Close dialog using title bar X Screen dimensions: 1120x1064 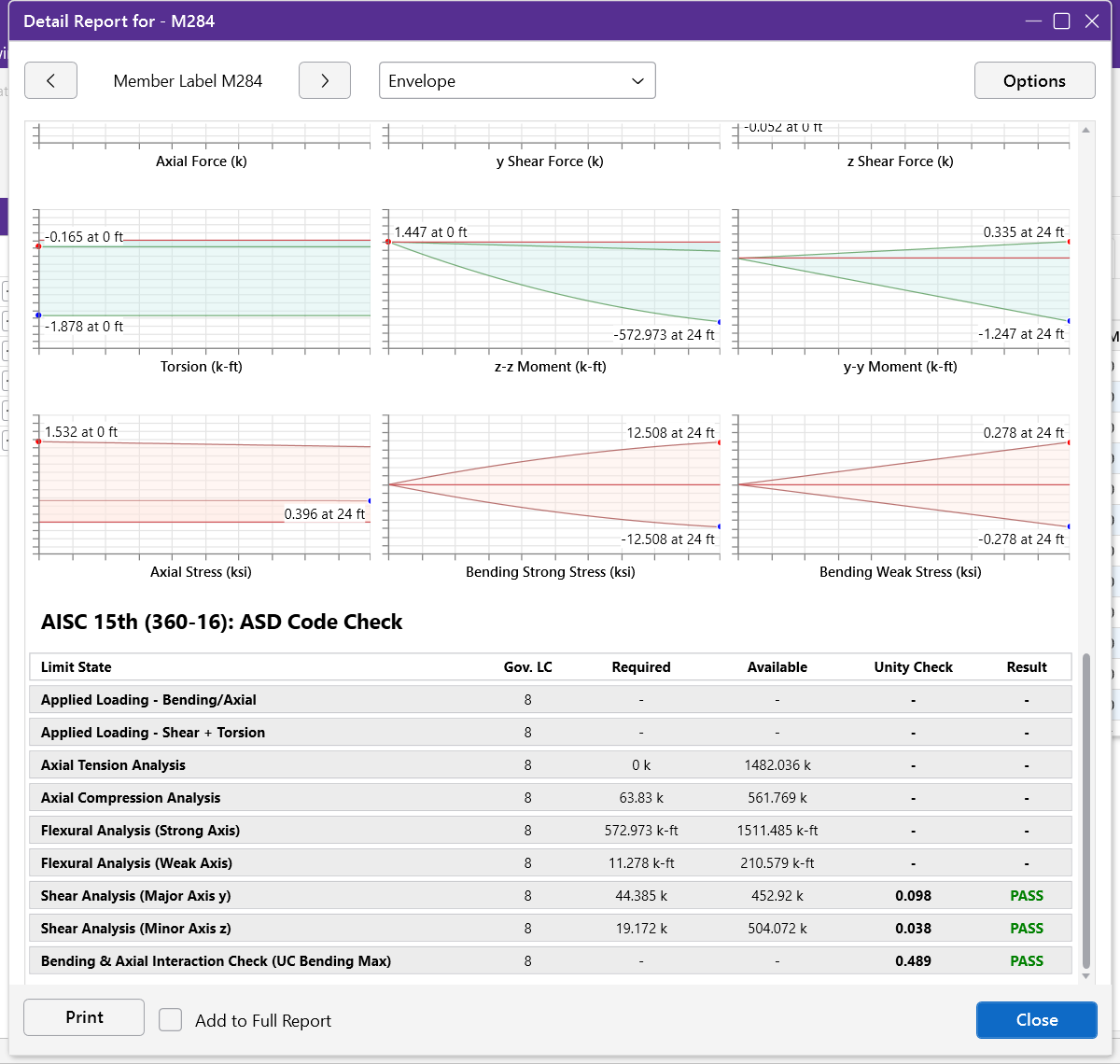(1091, 21)
